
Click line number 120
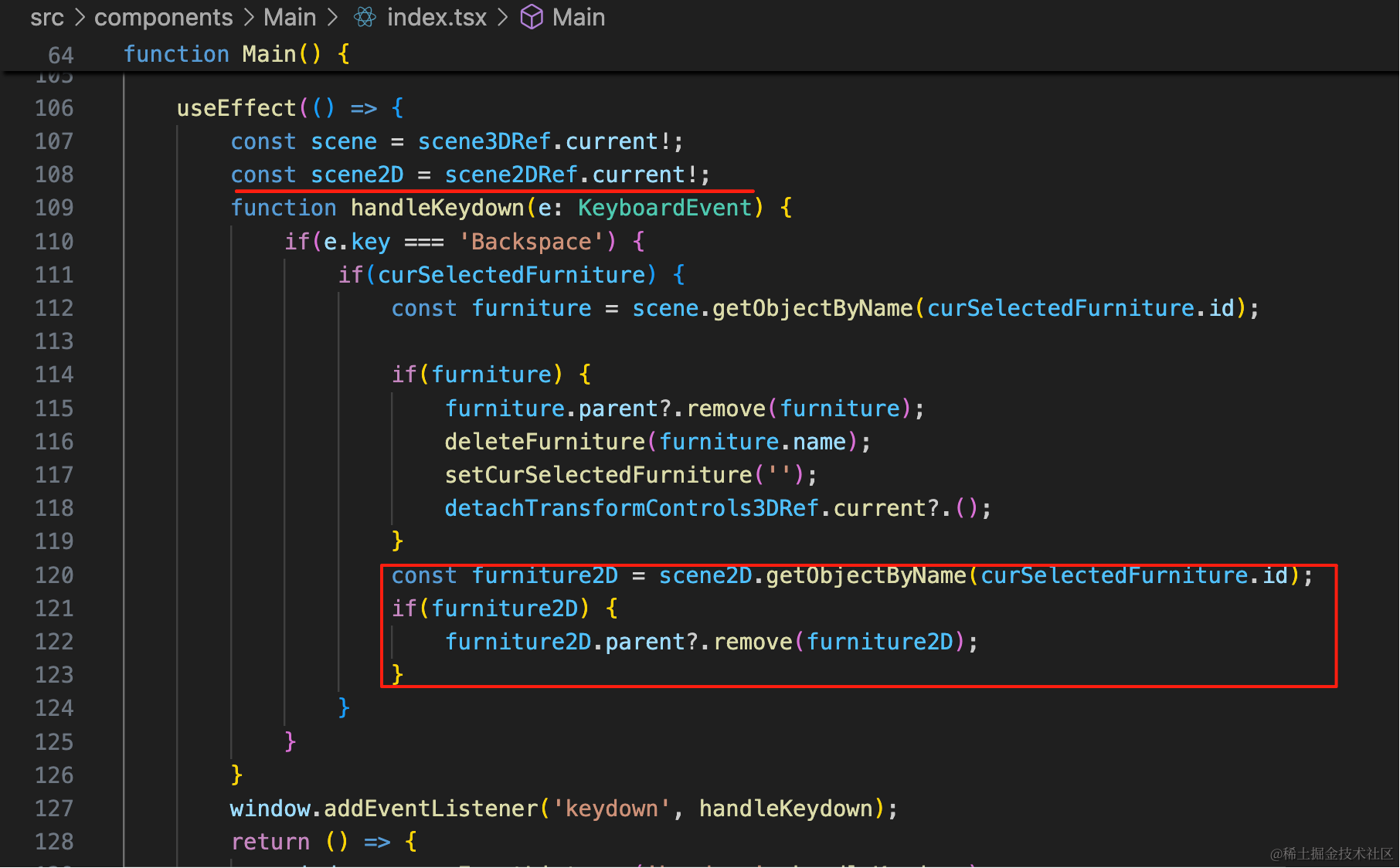point(54,575)
